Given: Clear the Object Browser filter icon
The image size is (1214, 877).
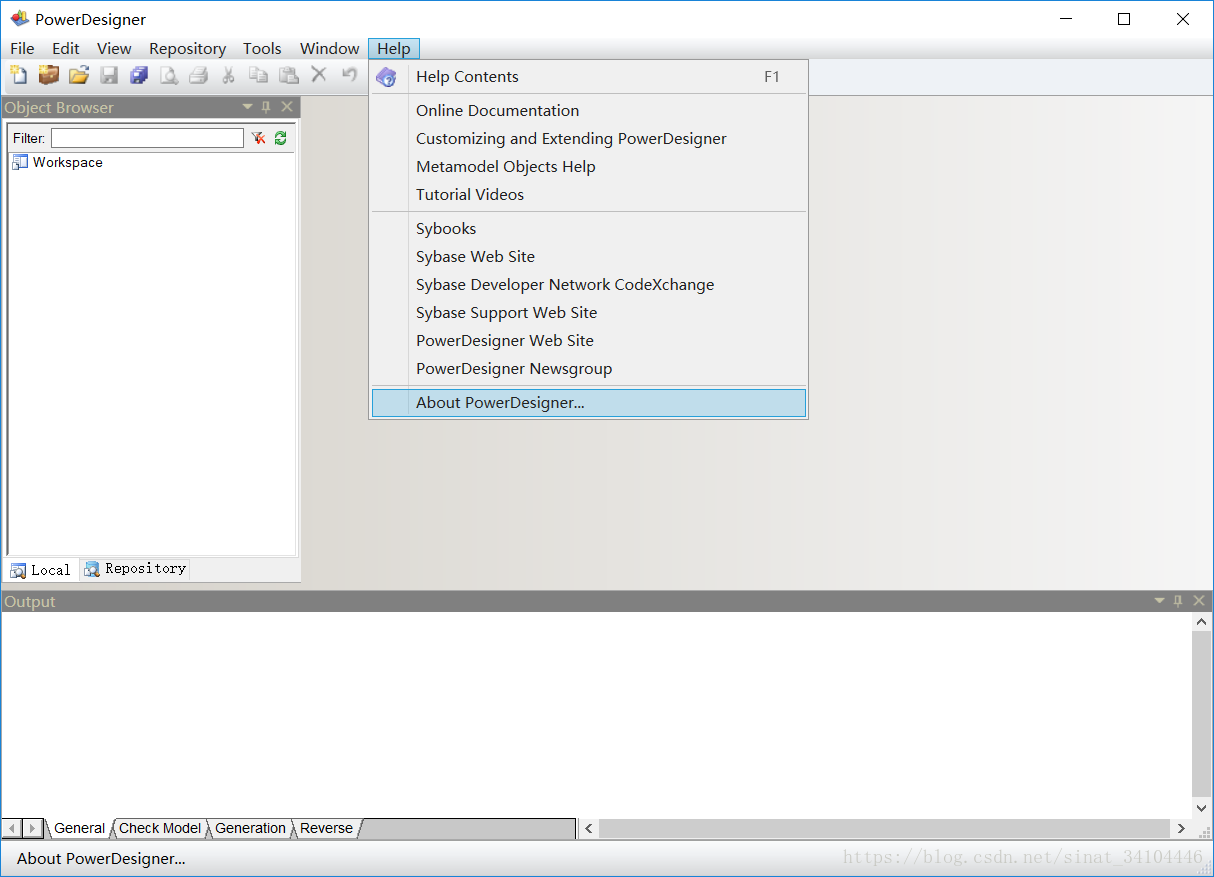Looking at the screenshot, I should click(x=258, y=138).
